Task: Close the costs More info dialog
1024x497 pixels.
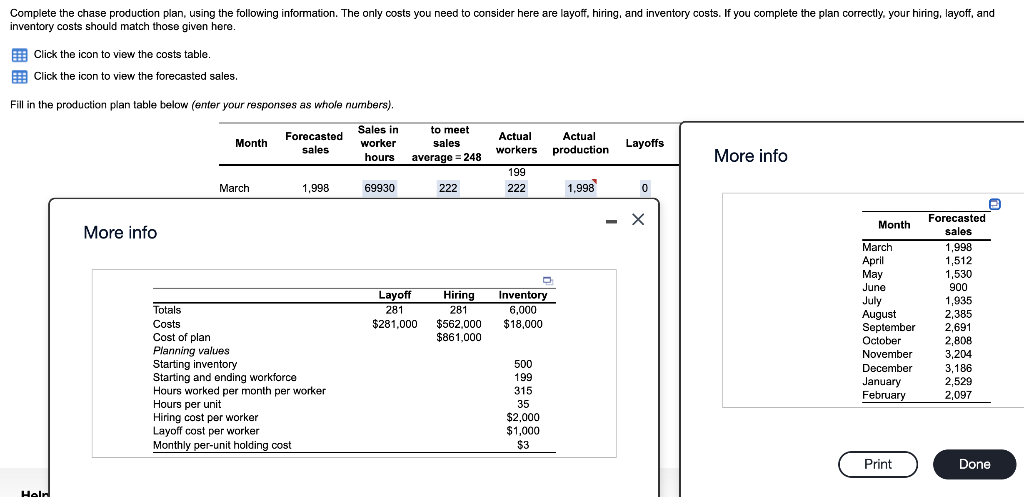Action: coord(639,220)
